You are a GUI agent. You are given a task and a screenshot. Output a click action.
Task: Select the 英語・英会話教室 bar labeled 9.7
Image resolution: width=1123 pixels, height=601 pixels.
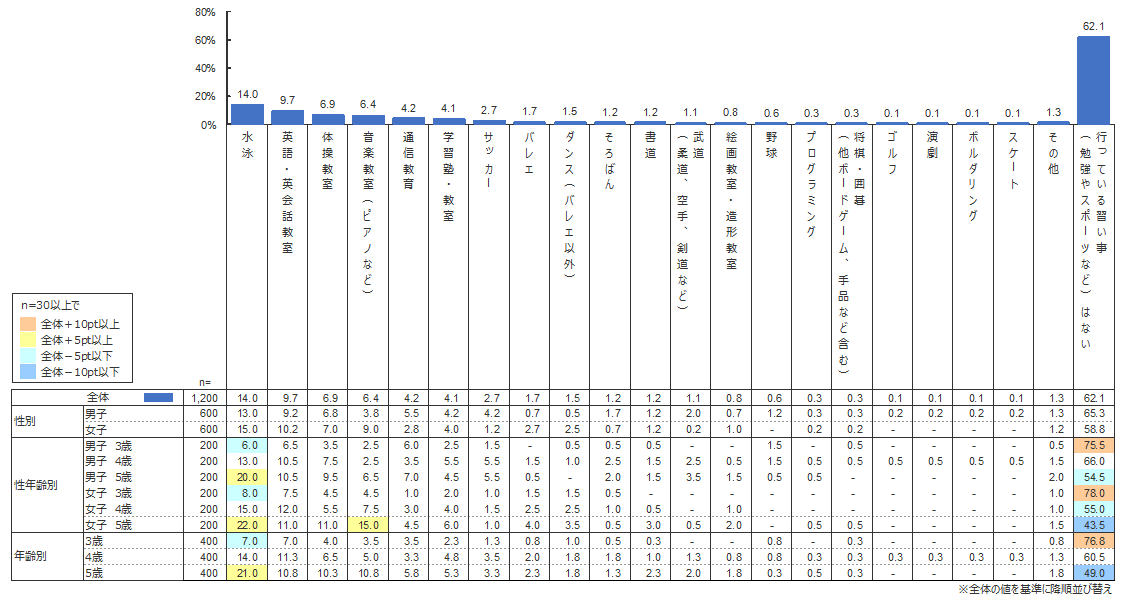(287, 118)
